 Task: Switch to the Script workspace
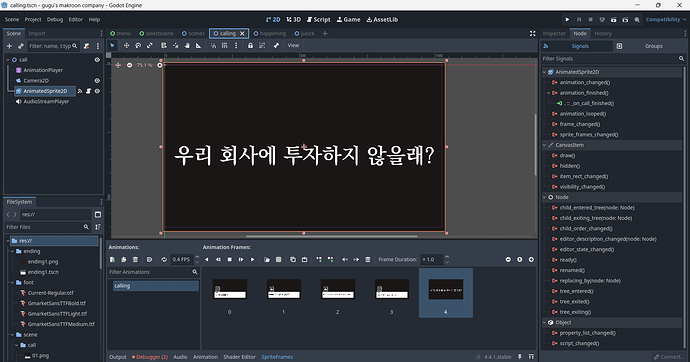319,19
